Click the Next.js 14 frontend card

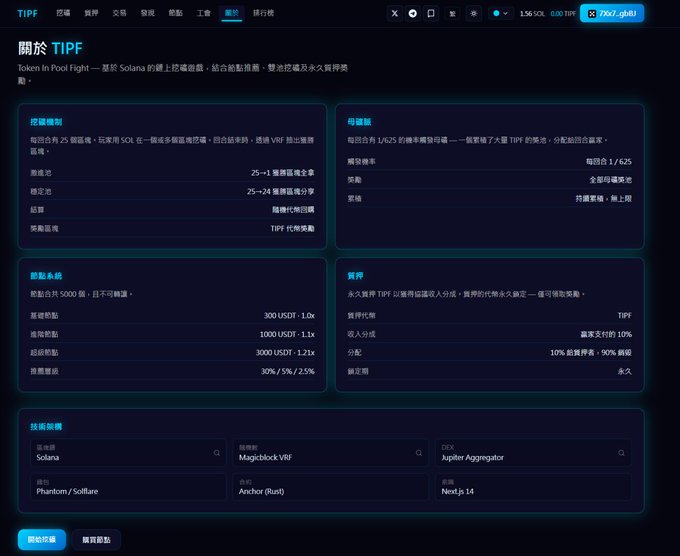click(x=533, y=487)
